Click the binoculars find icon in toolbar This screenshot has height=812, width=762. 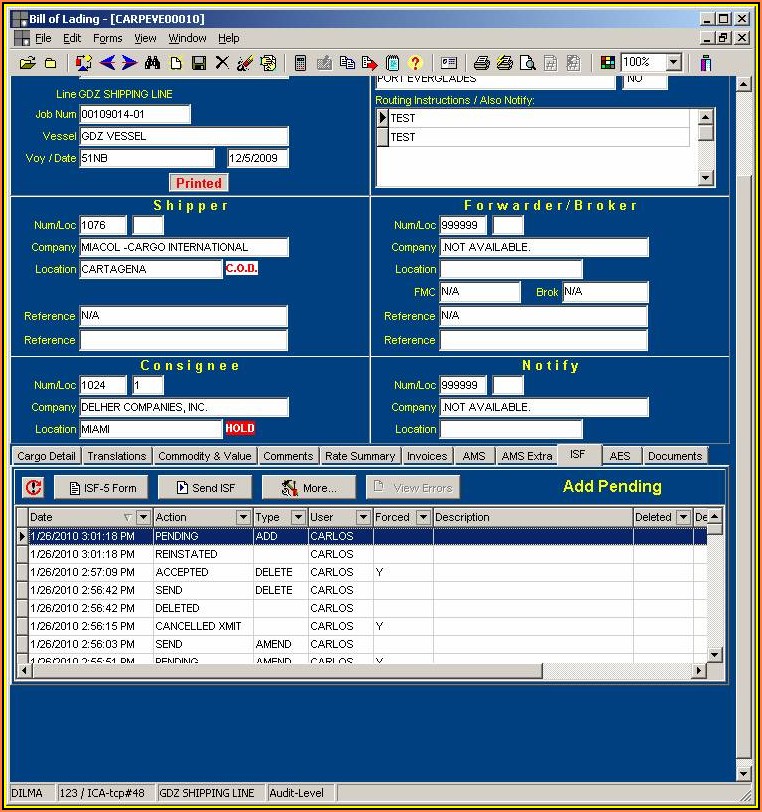tap(152, 63)
